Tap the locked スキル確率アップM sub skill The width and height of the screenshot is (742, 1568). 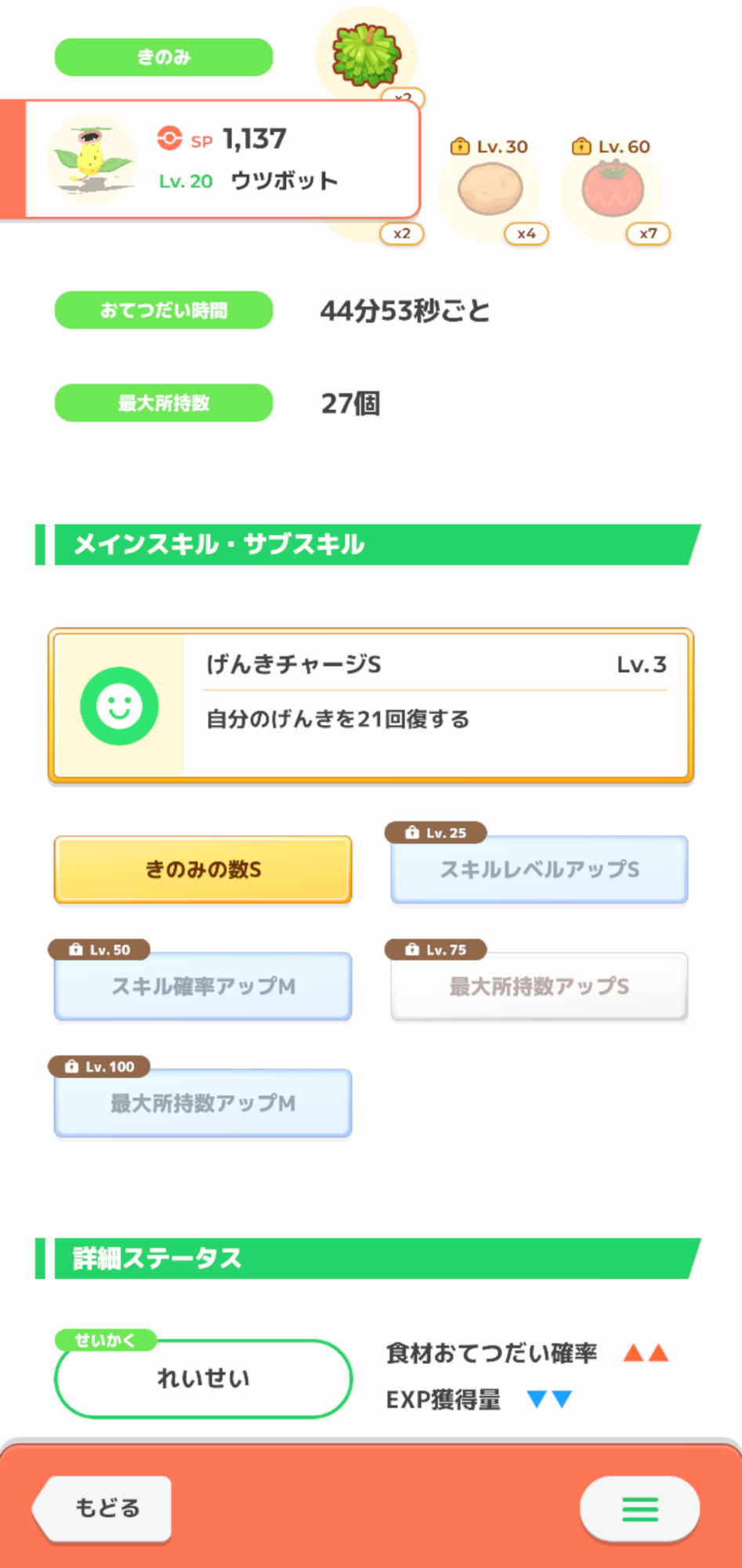[203, 986]
